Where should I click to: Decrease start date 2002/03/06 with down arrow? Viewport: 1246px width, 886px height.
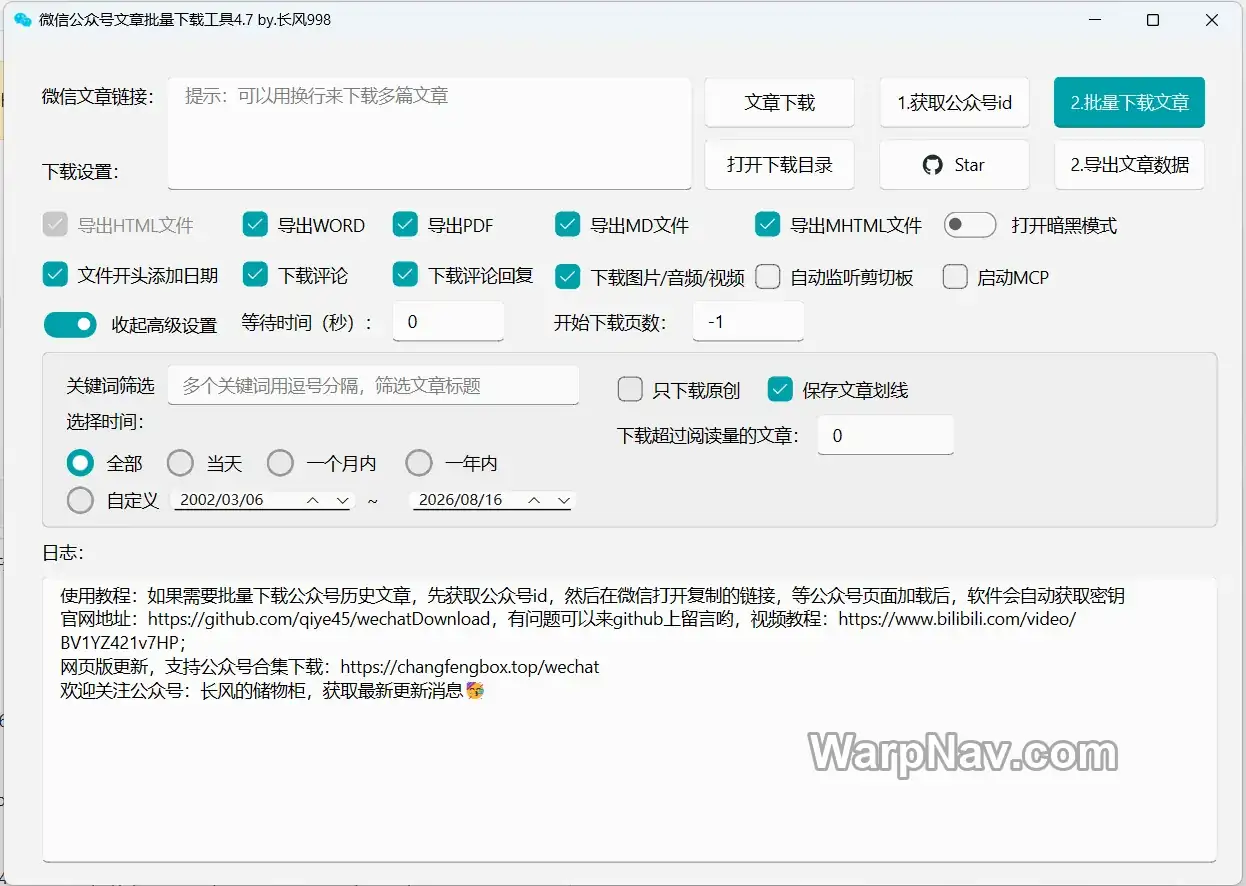(x=343, y=500)
